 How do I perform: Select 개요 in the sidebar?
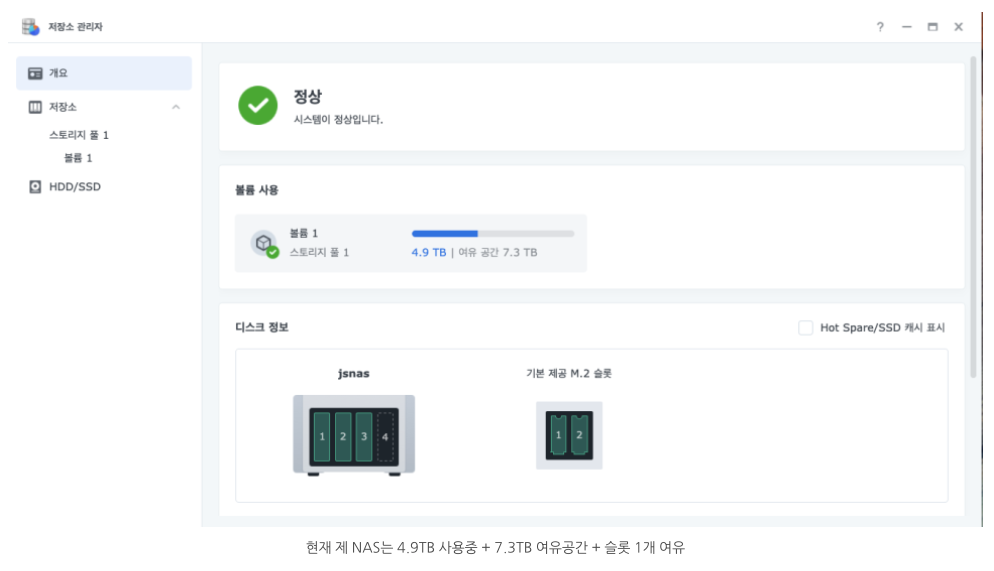[59, 73]
